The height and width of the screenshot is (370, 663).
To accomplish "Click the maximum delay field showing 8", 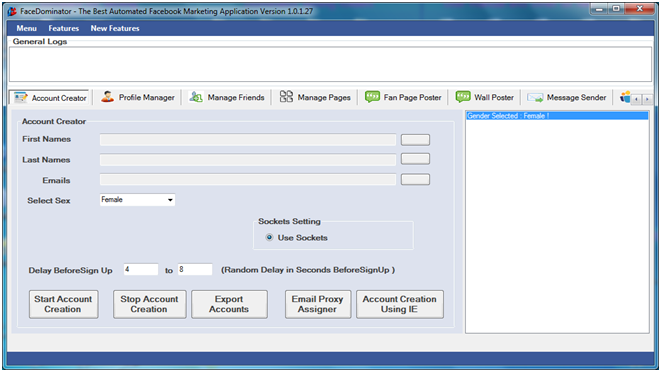I will pyautogui.click(x=195, y=269).
